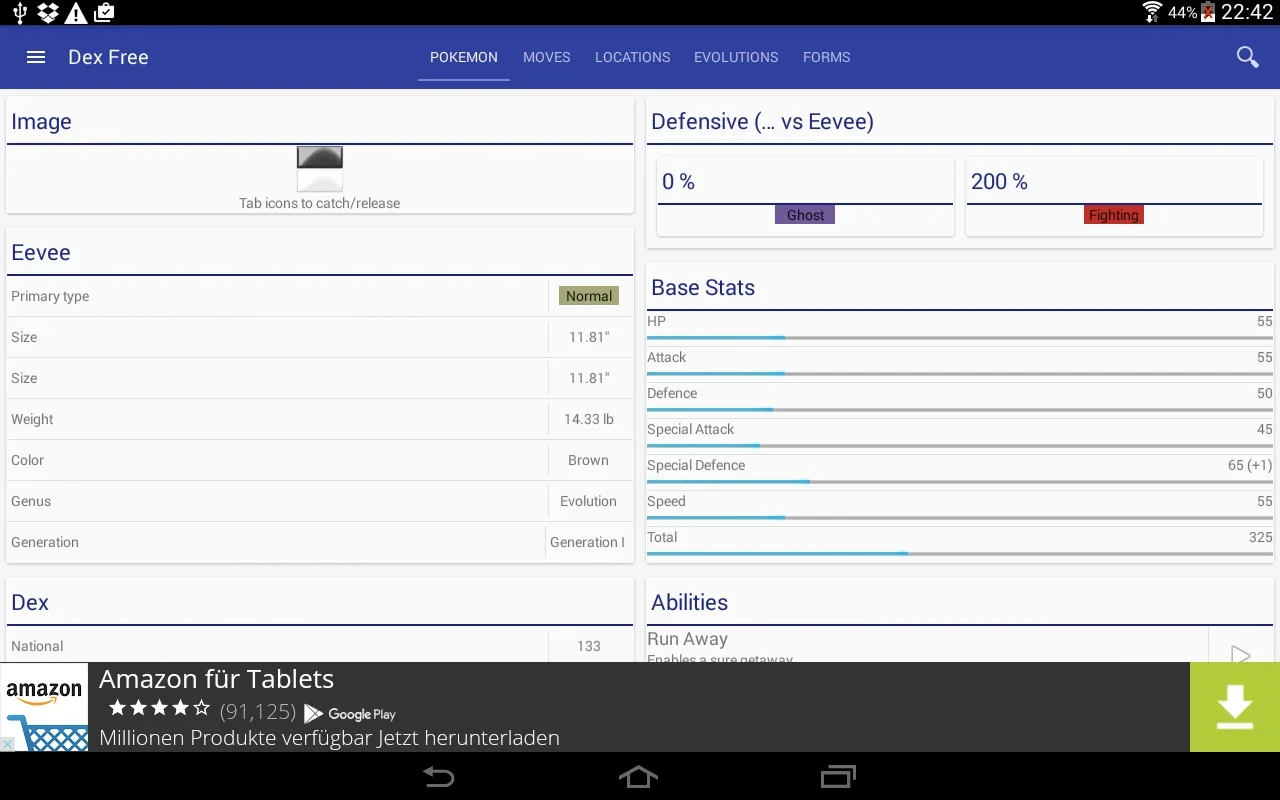Tap the Wi-Fi status icon
The image size is (1280, 800).
coord(1152,12)
